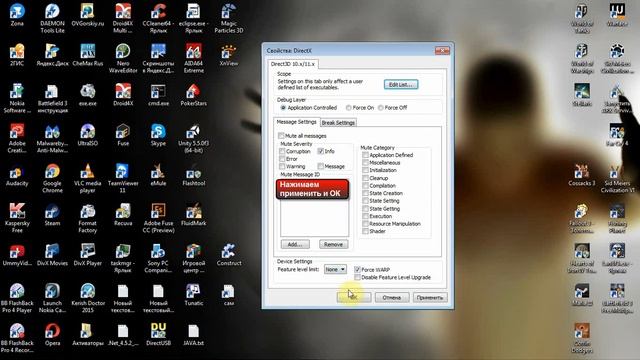Select the Unity 5.5.0f3 shortcut

coord(193,138)
